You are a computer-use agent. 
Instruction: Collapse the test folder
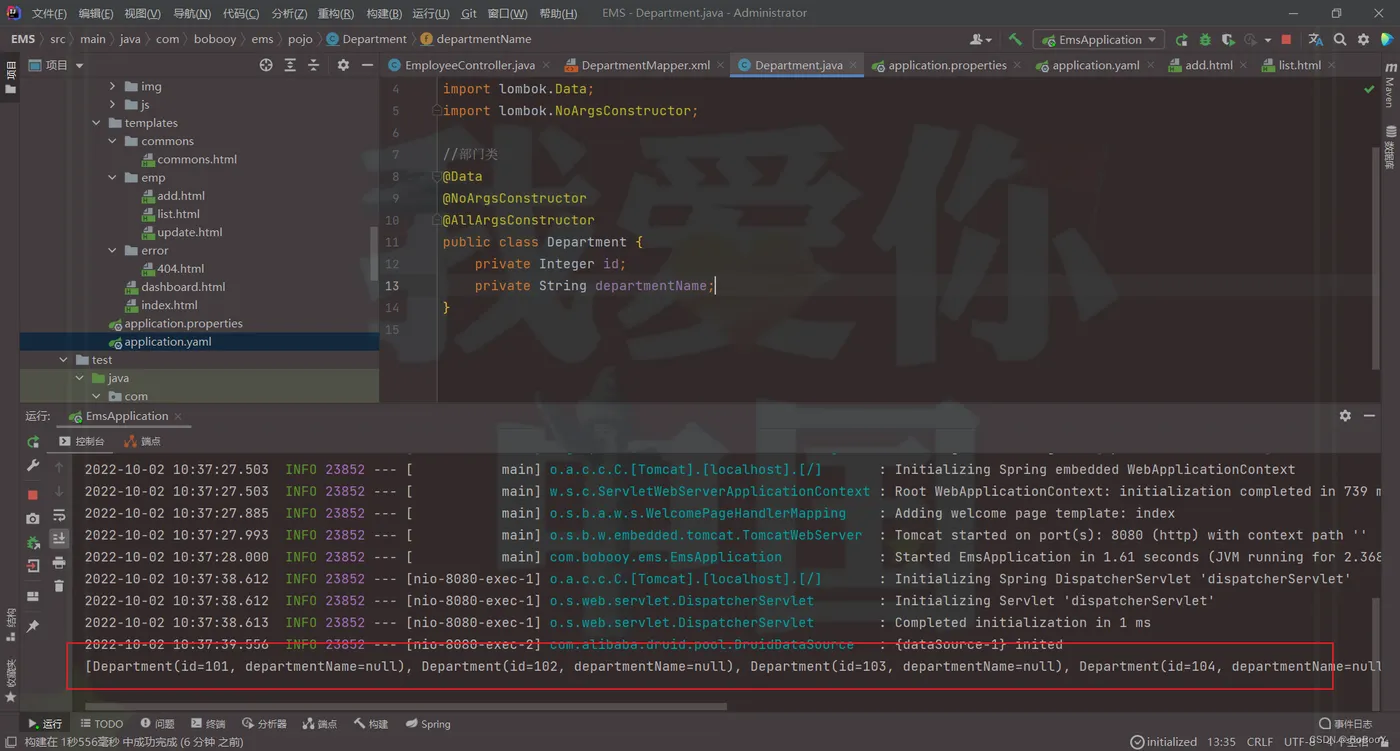64,360
